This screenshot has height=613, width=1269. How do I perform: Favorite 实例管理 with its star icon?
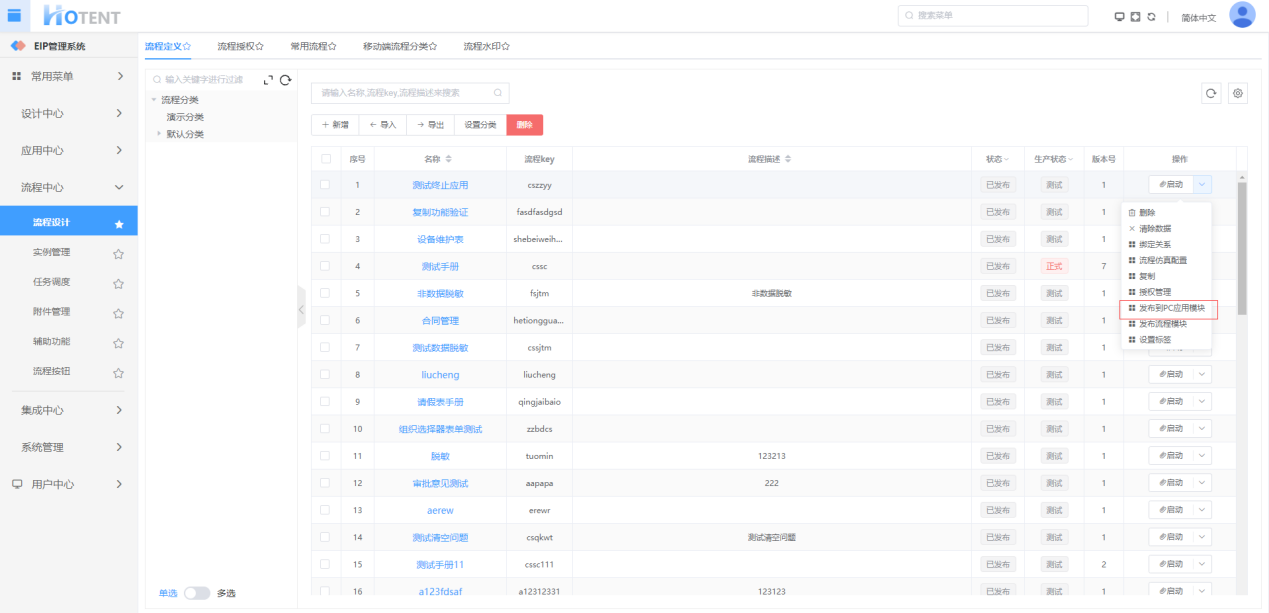(118, 253)
